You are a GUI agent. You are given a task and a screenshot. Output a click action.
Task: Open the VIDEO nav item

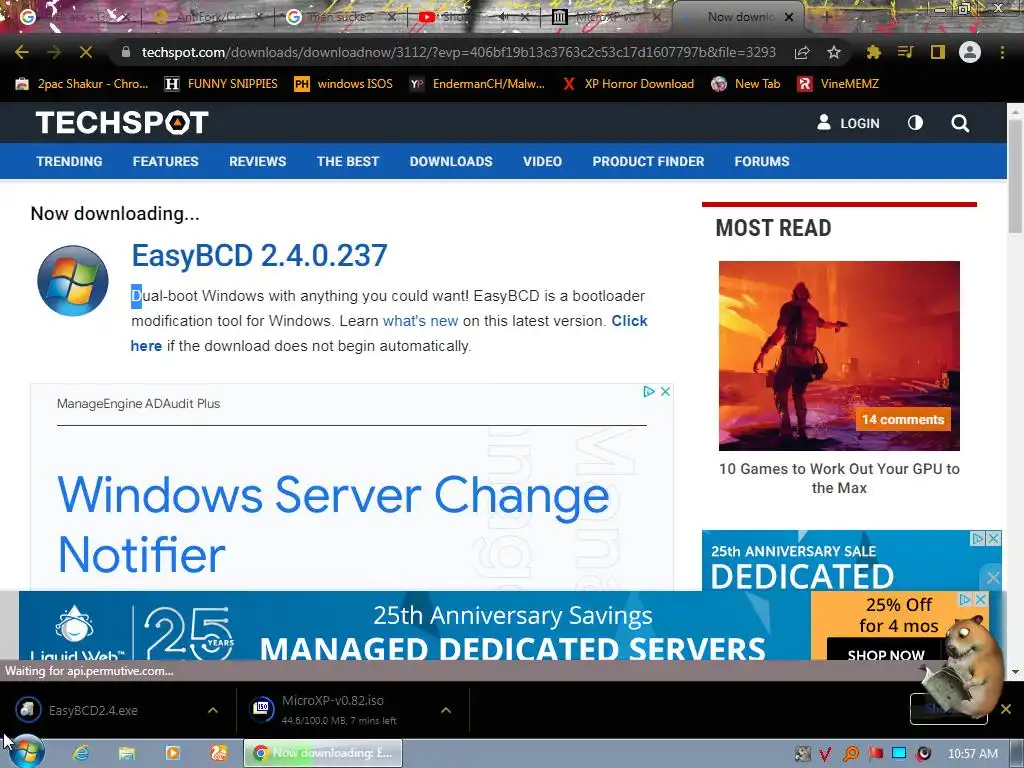(x=542, y=161)
